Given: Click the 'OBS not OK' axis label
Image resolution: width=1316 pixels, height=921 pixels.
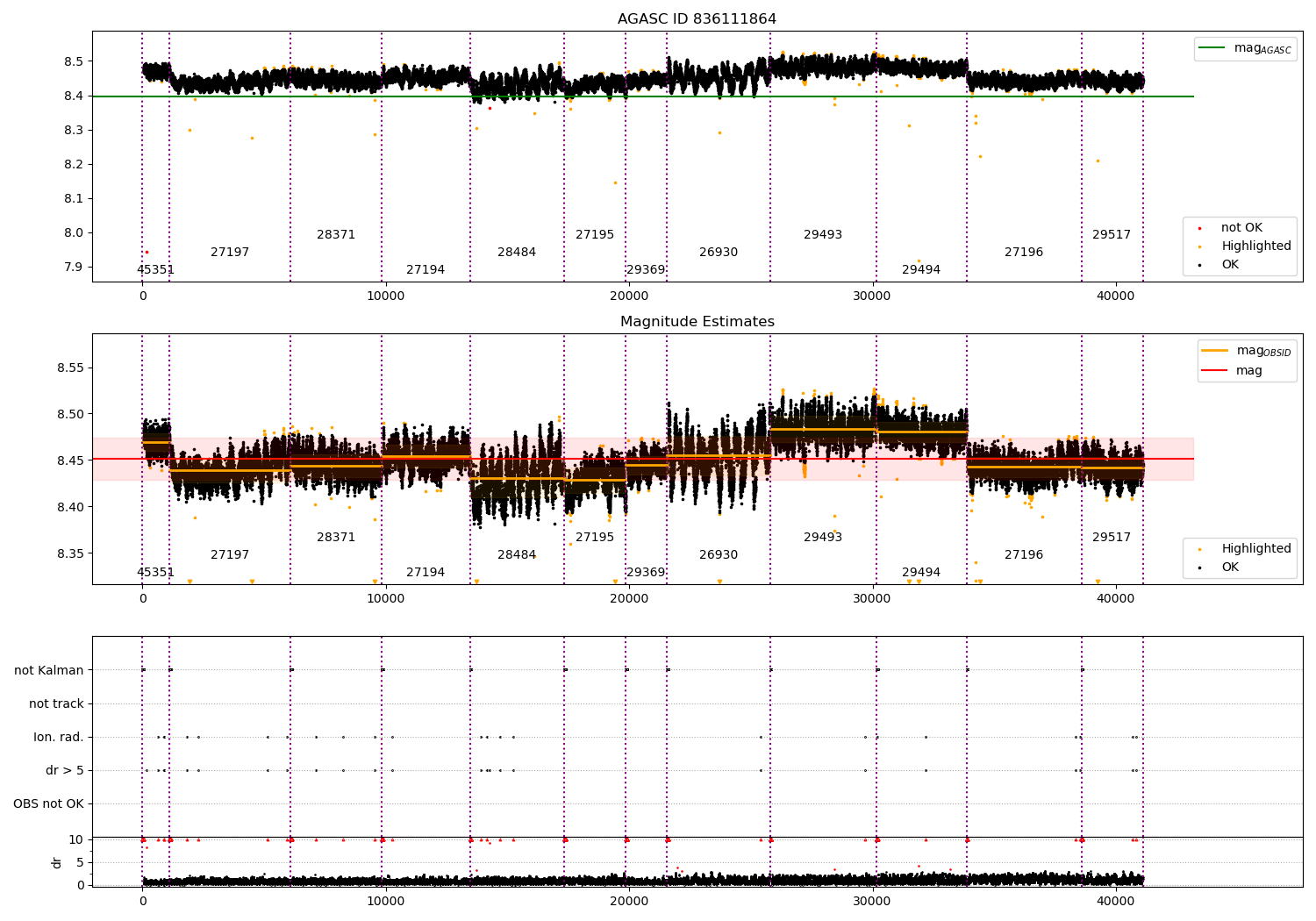Looking at the screenshot, I should click(x=48, y=803).
